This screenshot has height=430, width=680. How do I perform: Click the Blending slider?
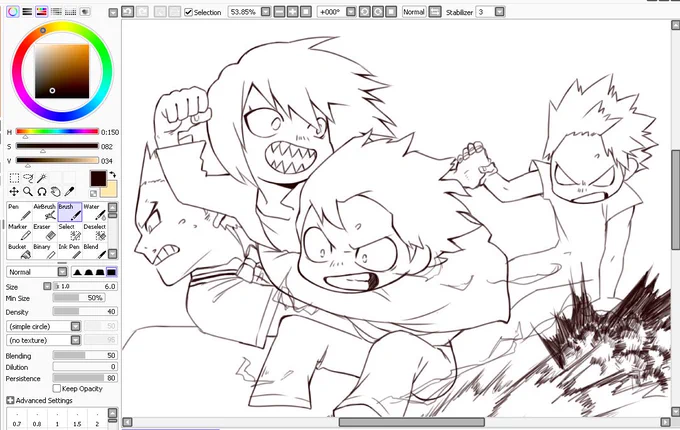click(x=85, y=355)
